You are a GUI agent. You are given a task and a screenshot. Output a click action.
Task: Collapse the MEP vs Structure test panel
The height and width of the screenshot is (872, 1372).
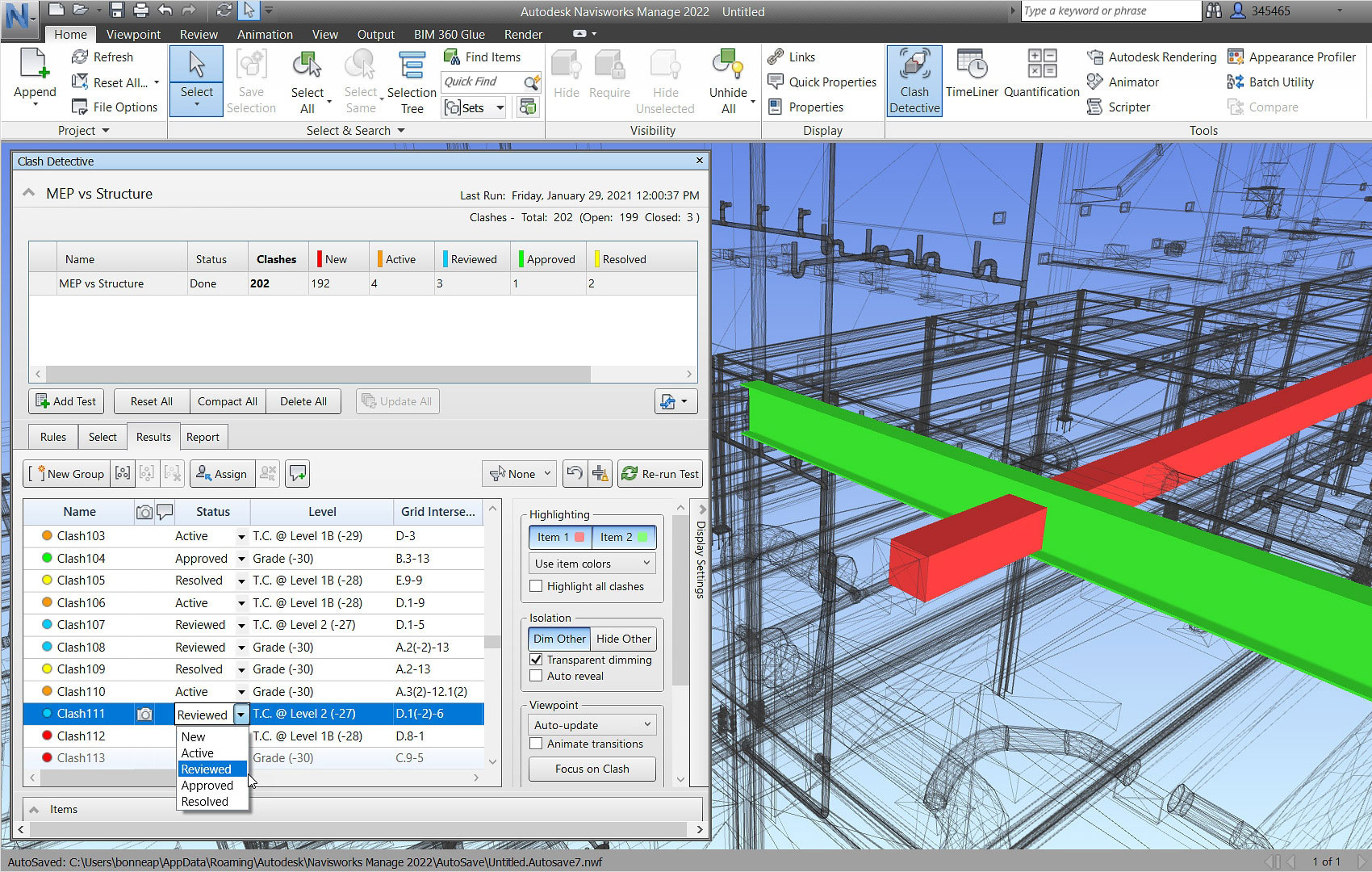[x=28, y=193]
